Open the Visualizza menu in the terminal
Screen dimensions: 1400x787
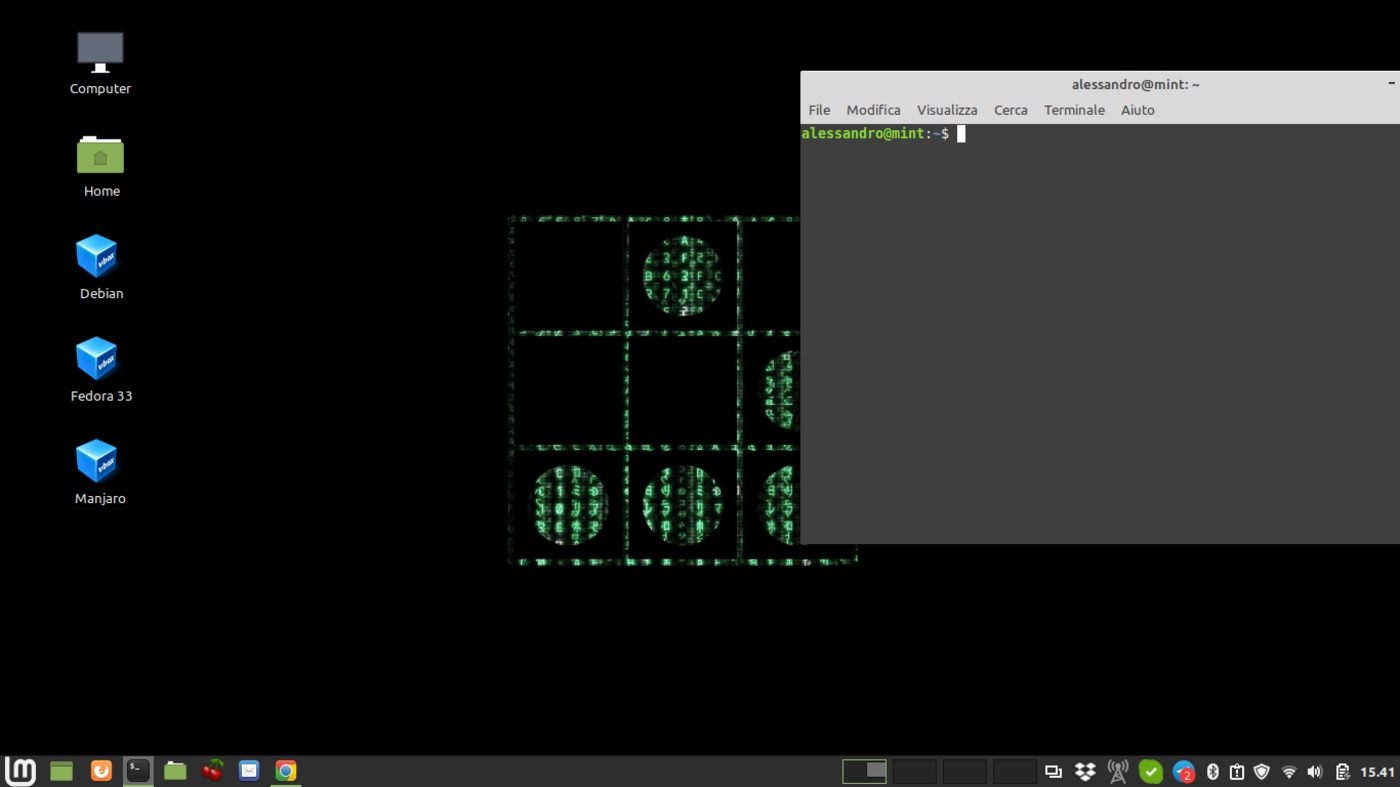click(946, 110)
